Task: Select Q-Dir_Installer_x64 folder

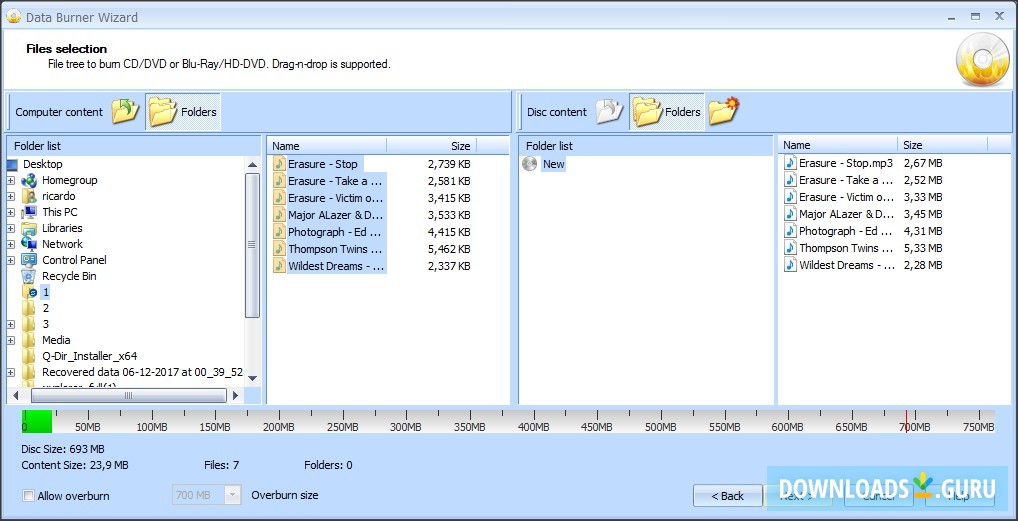Action: (x=90, y=356)
